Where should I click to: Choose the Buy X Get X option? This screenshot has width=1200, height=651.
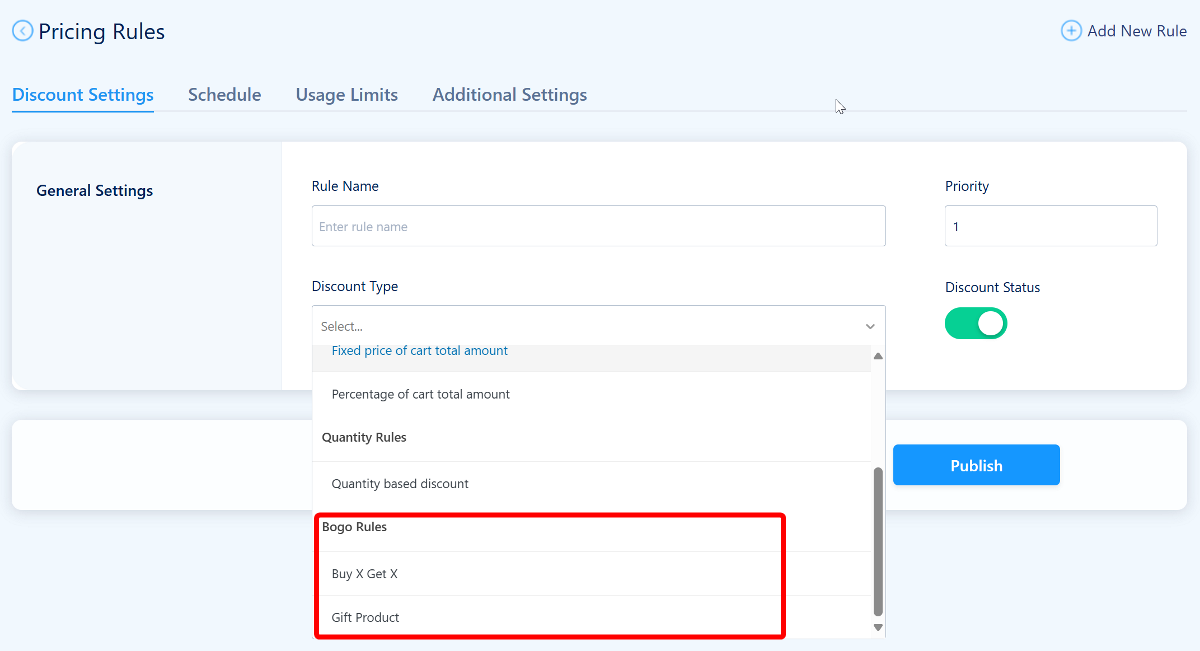(365, 574)
